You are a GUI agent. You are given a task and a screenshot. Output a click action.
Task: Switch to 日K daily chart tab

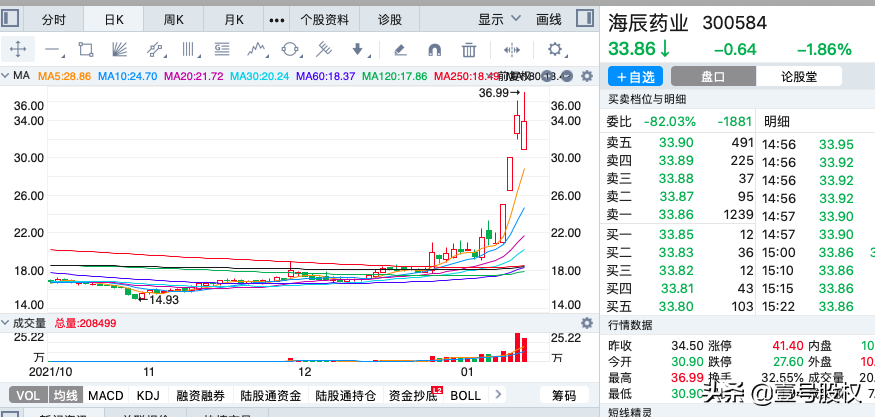pos(114,20)
